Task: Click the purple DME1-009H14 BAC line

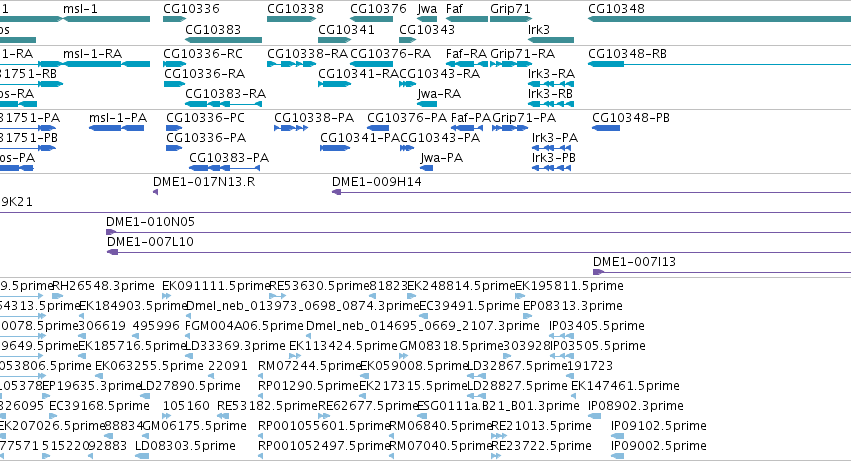Action: pos(592,192)
